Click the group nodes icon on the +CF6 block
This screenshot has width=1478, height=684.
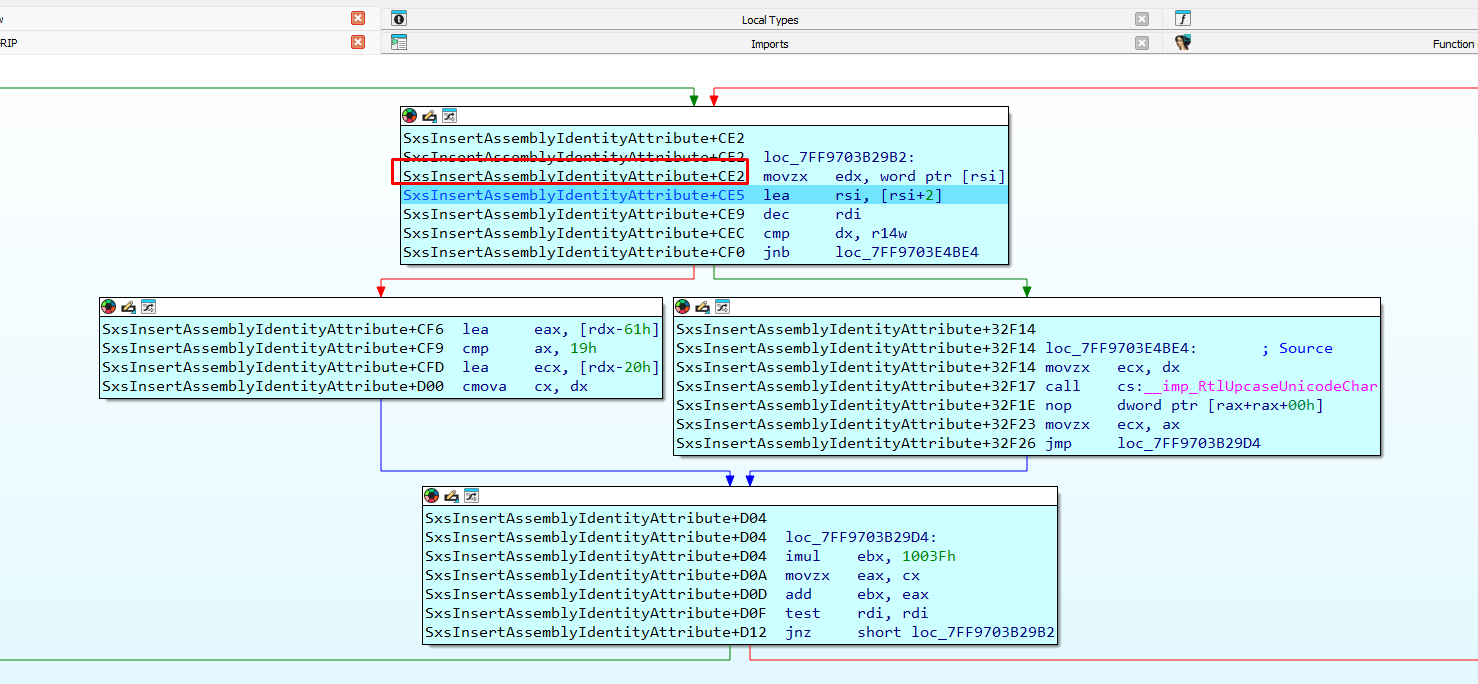tap(147, 306)
